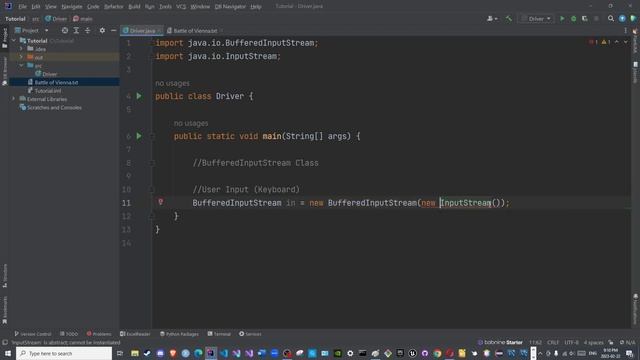
Task: Open the Build menu
Action: pos(134,7)
